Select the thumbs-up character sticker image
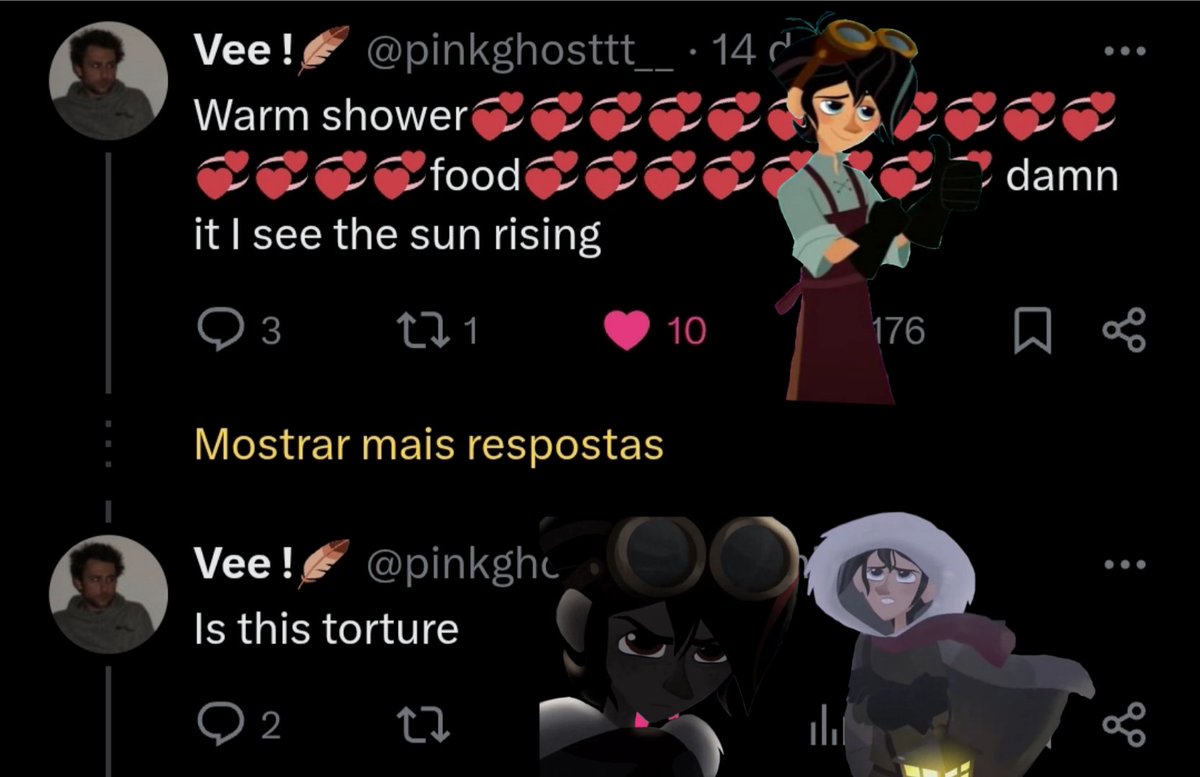Screen dimensions: 1200x777 (862, 213)
